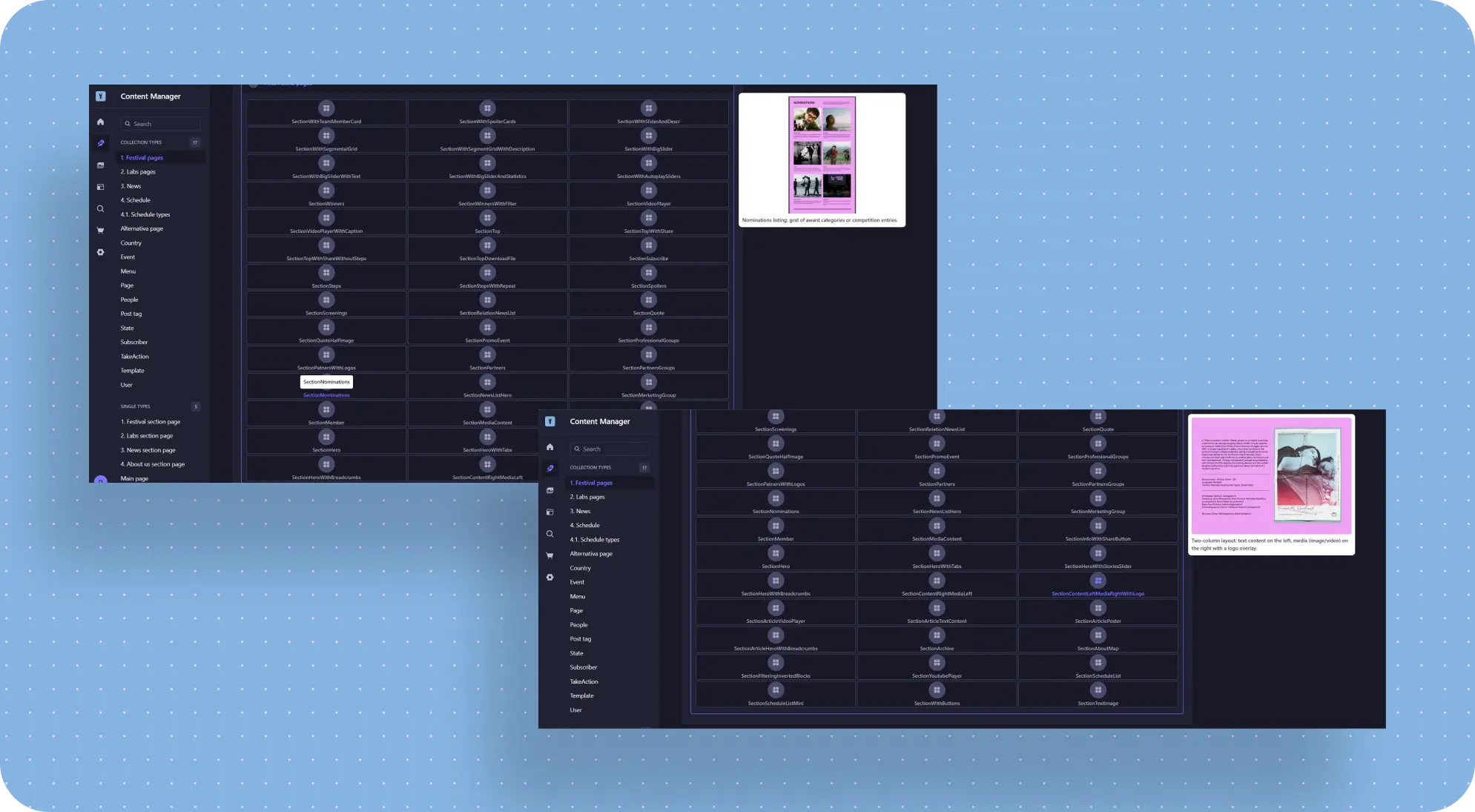Click the Nominations preview thumbnail image

coord(822,155)
